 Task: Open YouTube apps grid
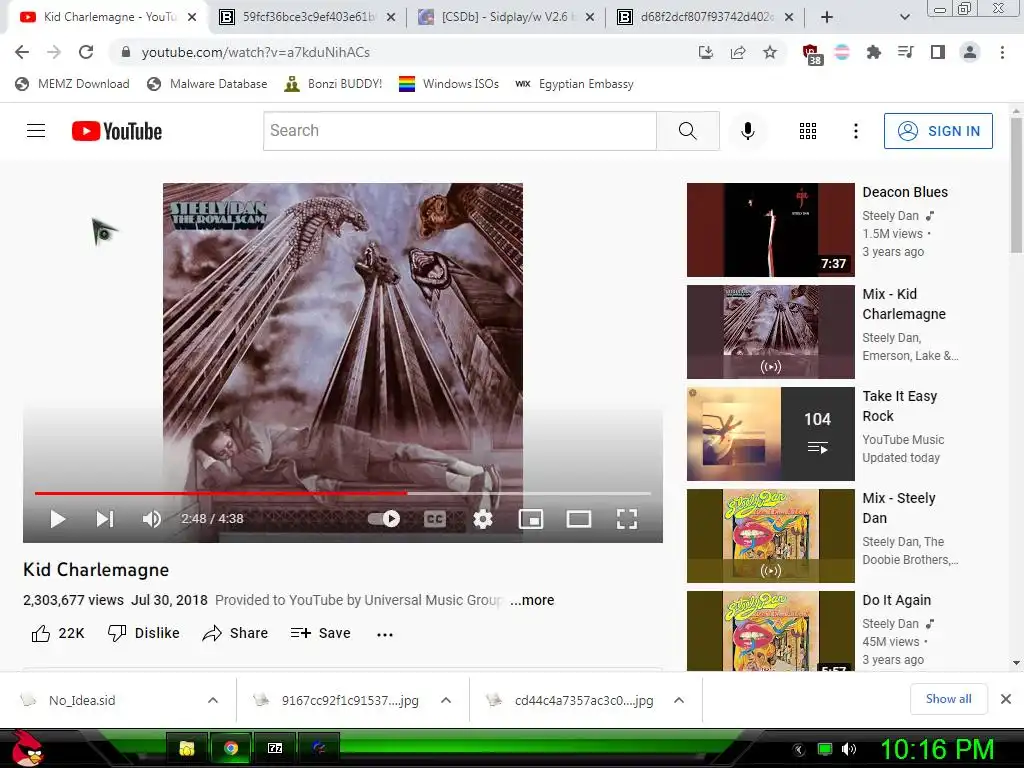point(808,131)
